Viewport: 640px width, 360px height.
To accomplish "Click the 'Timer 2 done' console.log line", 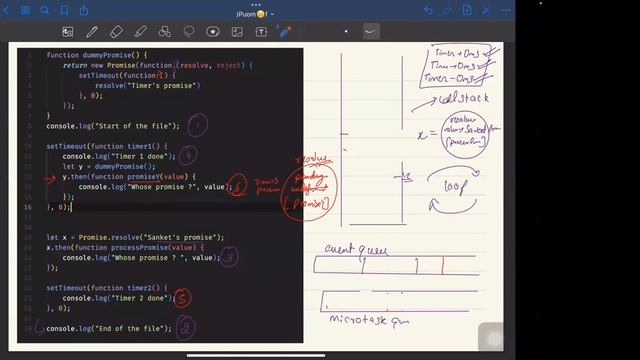I will coord(119,298).
